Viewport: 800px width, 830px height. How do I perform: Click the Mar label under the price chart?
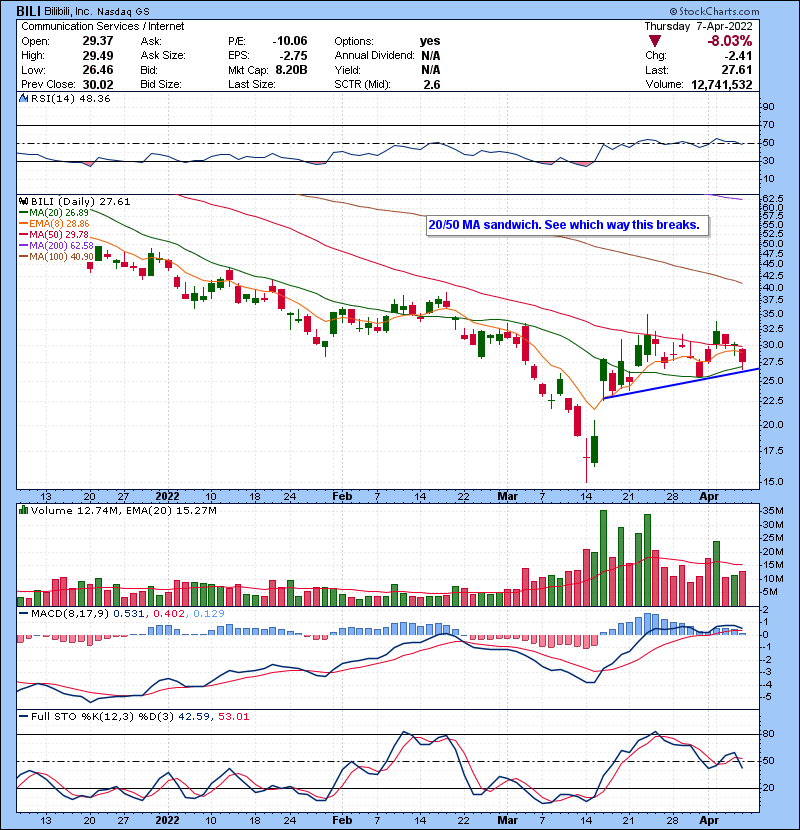[x=507, y=497]
